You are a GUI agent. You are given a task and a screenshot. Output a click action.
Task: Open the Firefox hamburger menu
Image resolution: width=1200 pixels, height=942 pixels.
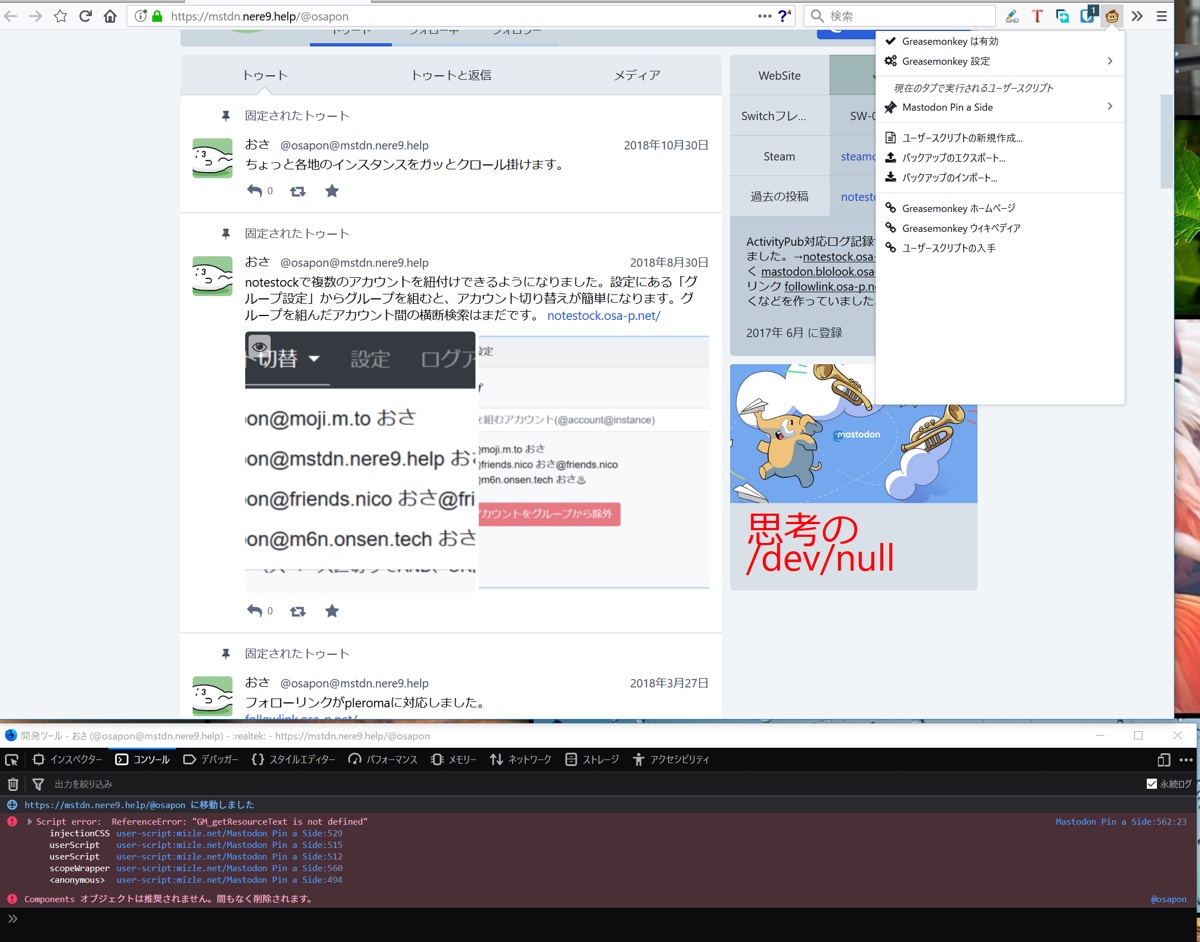(x=1161, y=16)
